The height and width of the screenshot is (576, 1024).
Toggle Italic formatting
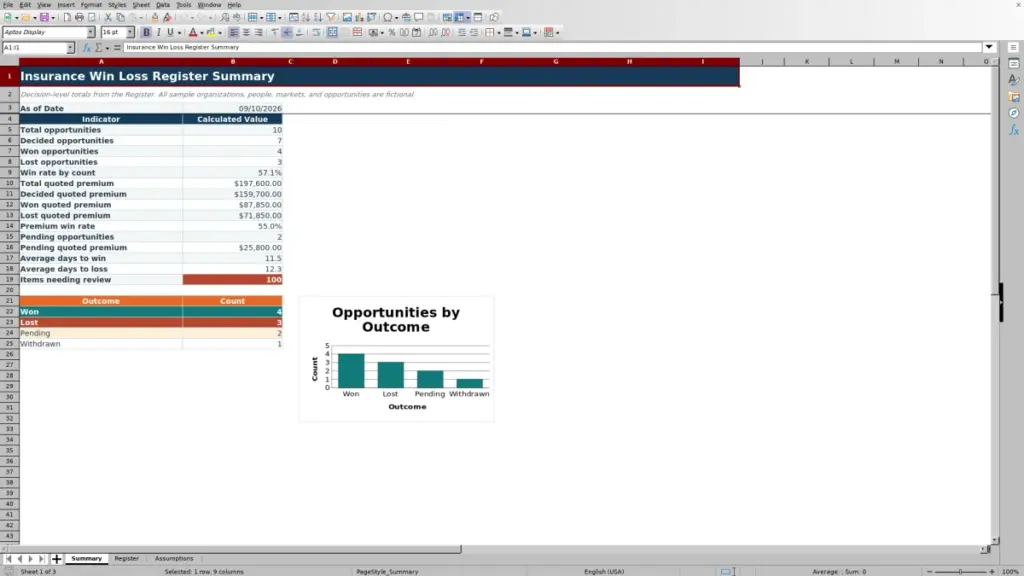click(x=158, y=33)
